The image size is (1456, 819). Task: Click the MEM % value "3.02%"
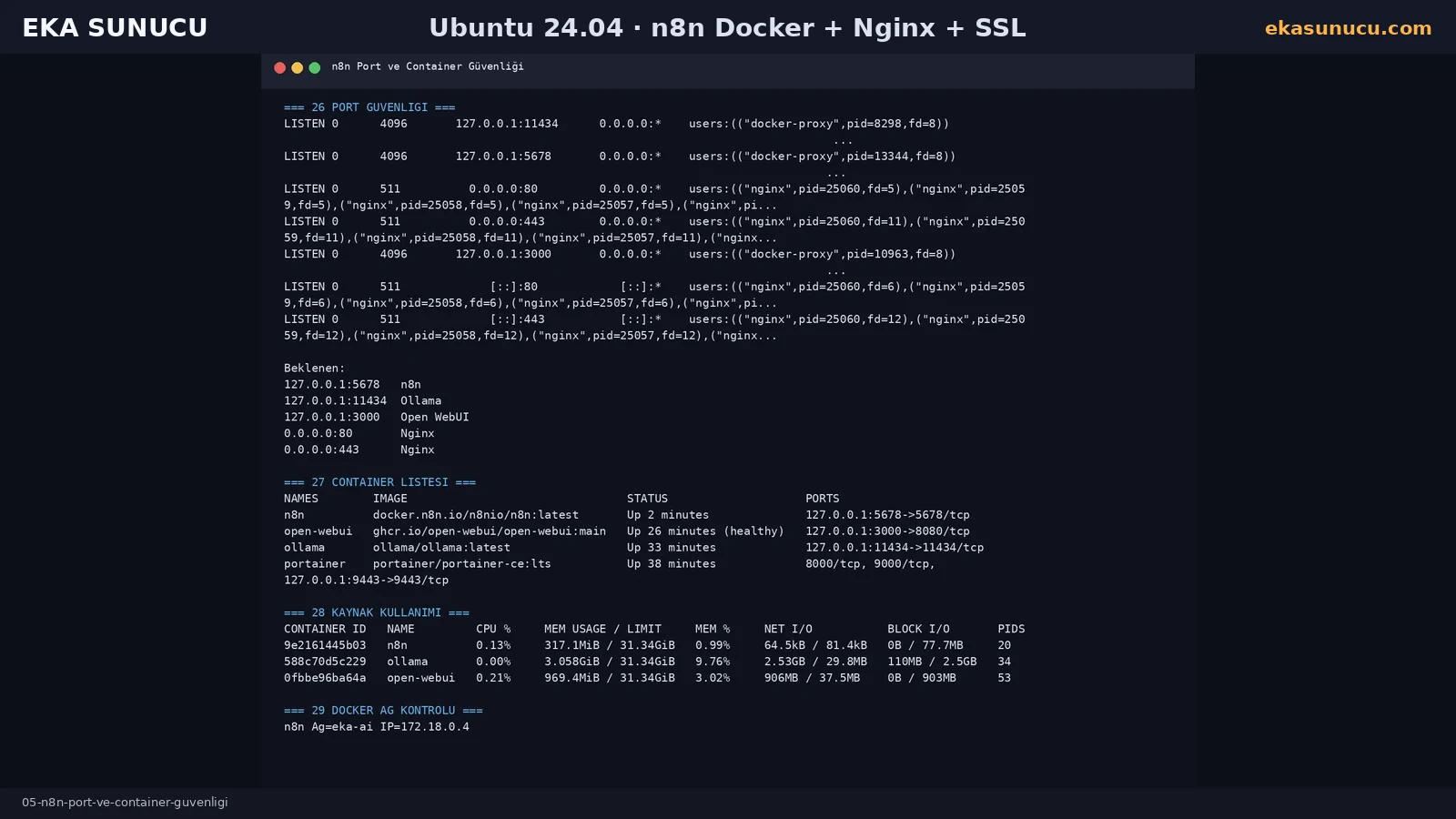713,679
